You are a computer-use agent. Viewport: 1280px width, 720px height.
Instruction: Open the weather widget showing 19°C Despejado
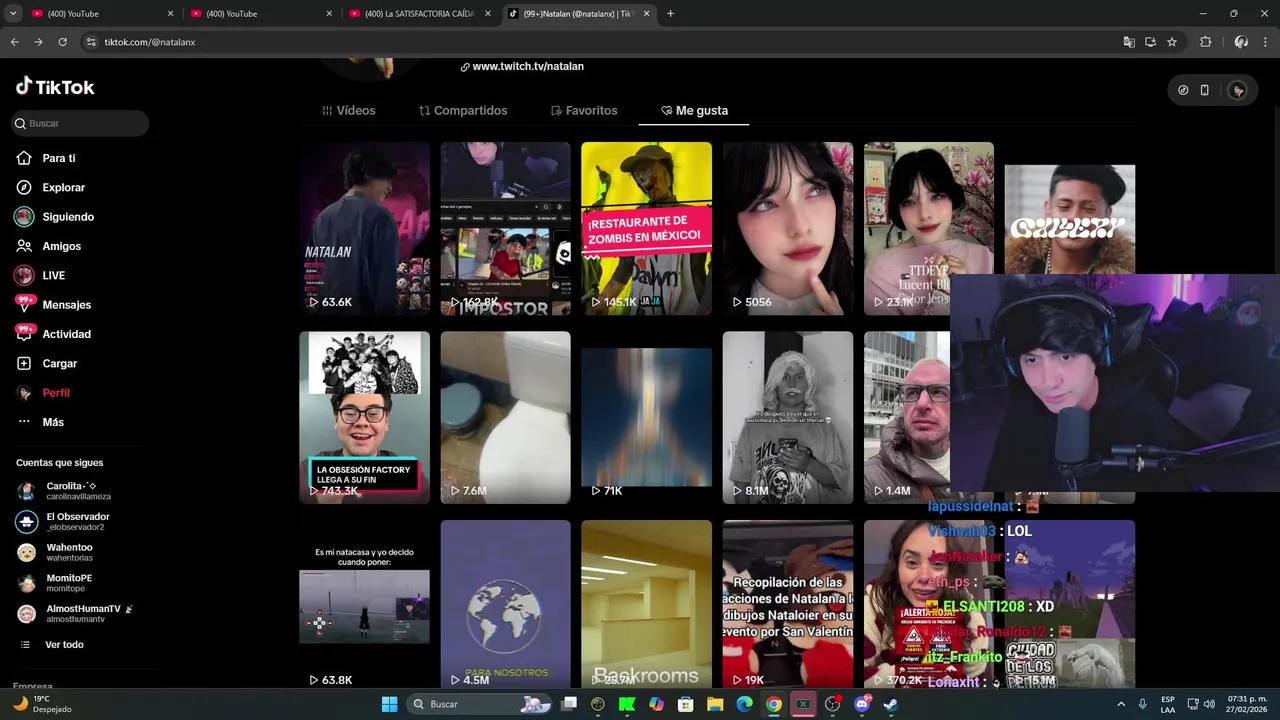(x=45, y=704)
